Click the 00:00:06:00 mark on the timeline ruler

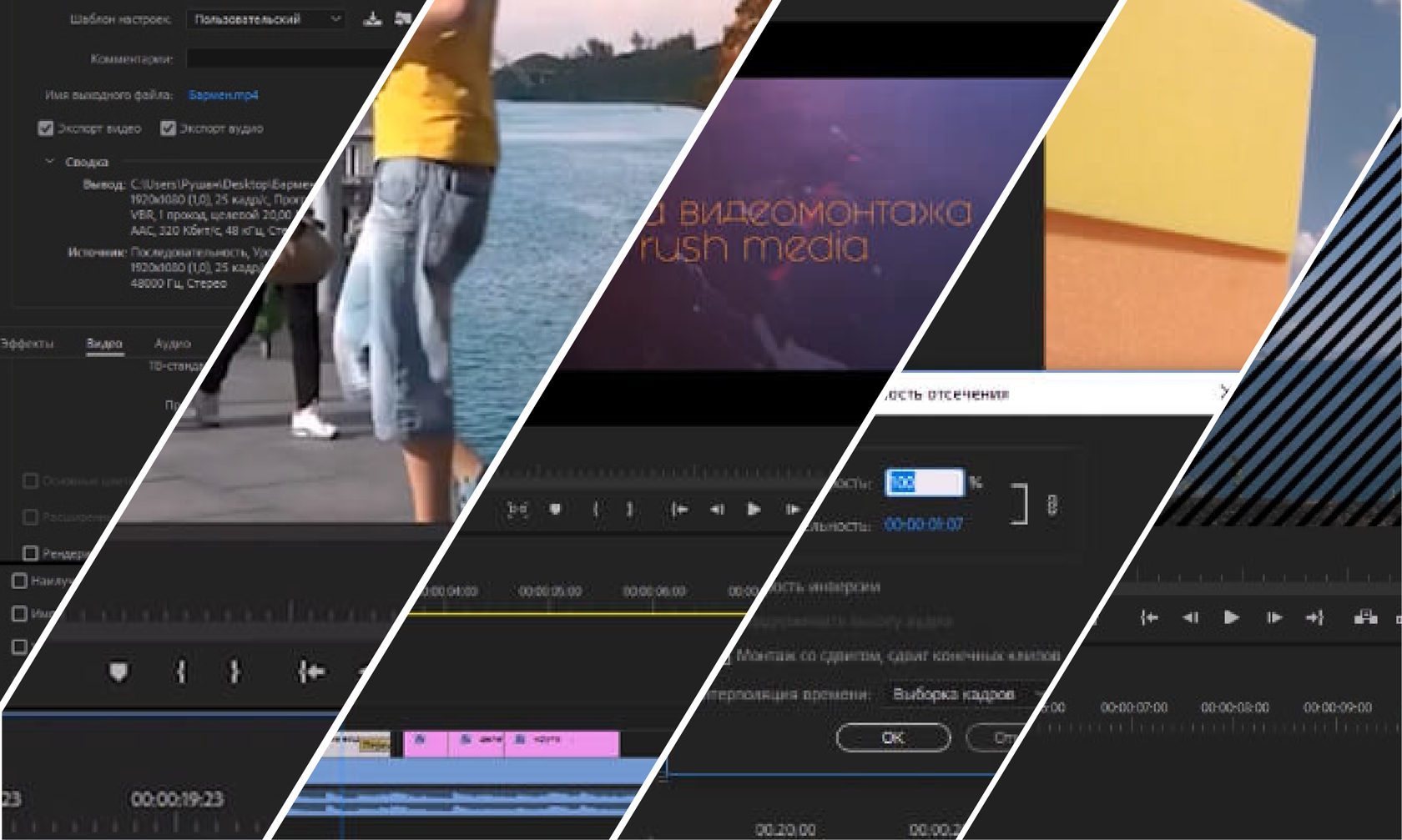654,591
